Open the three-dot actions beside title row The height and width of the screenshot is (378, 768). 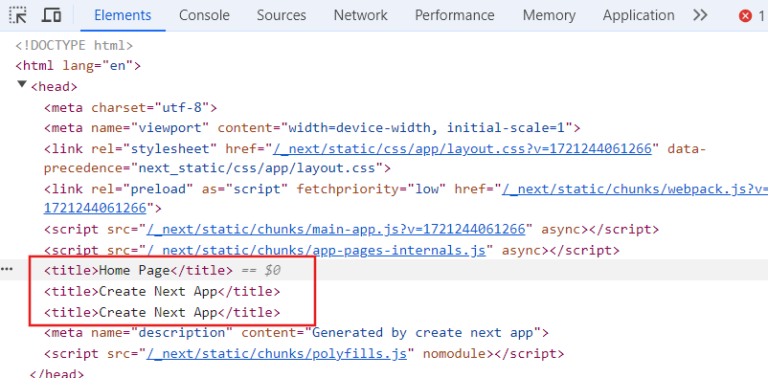pyautogui.click(x=7, y=270)
